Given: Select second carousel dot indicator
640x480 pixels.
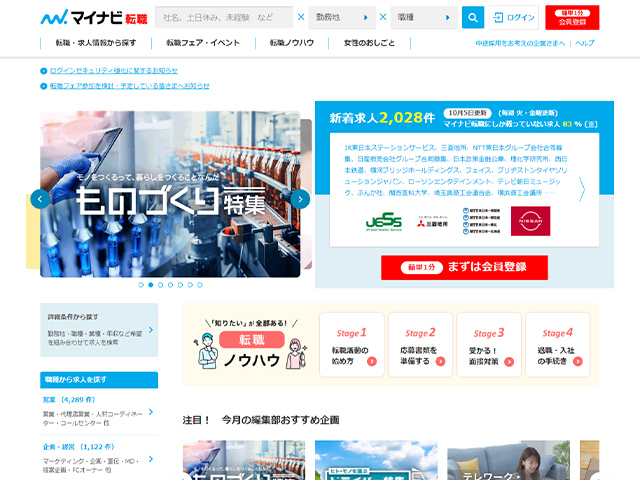Looking at the screenshot, I should click(x=151, y=285).
